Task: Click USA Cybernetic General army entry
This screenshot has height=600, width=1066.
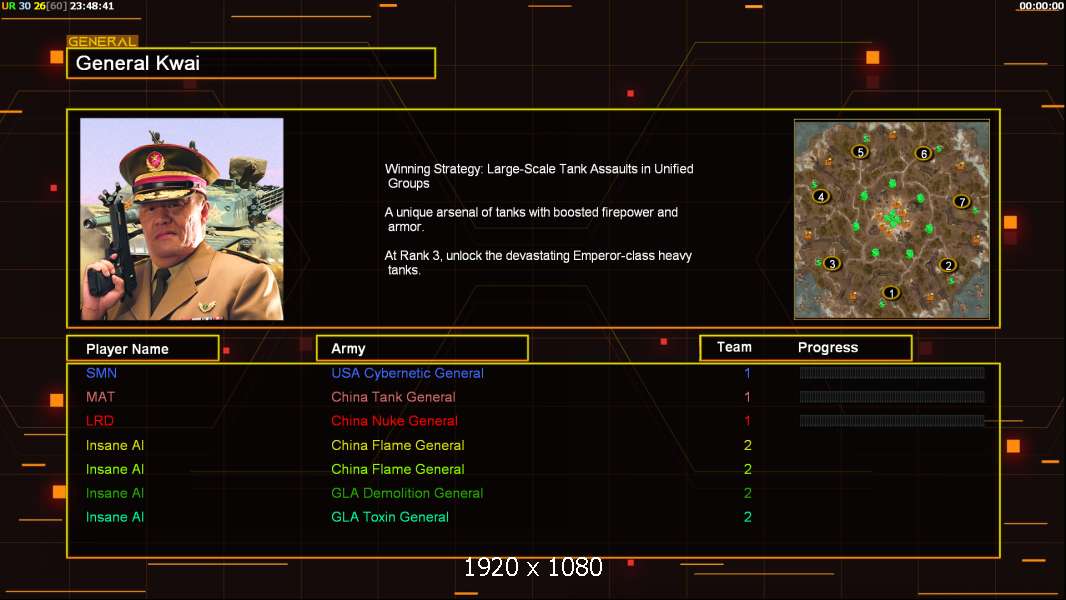Action: click(407, 373)
